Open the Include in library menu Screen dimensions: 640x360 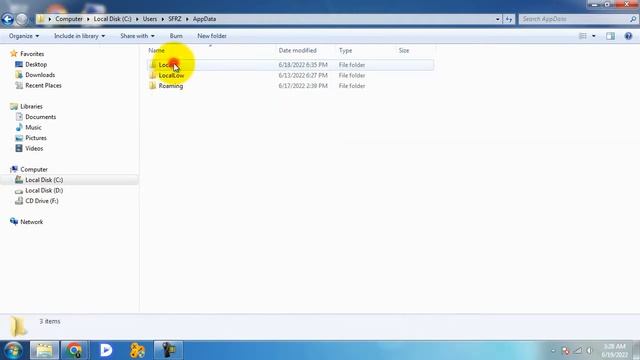click(79, 36)
